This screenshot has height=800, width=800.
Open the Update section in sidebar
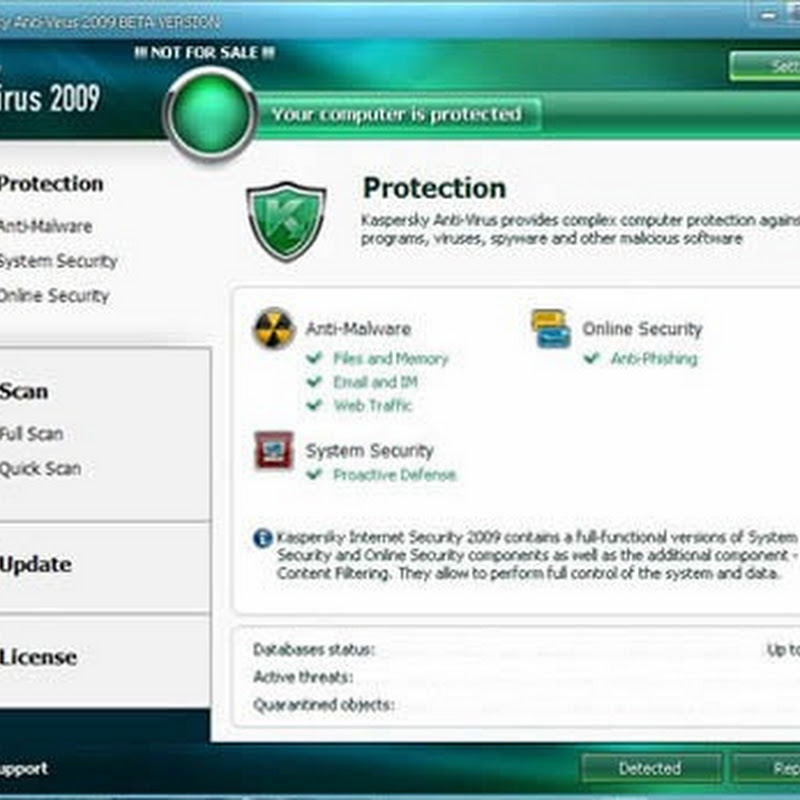[x=36, y=565]
